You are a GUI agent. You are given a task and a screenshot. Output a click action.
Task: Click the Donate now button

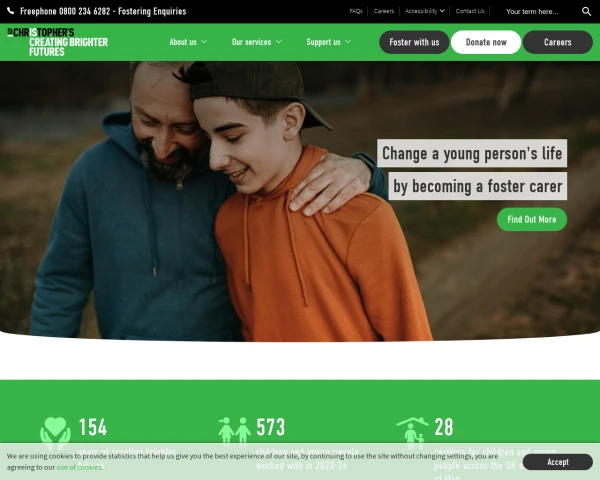pos(486,42)
